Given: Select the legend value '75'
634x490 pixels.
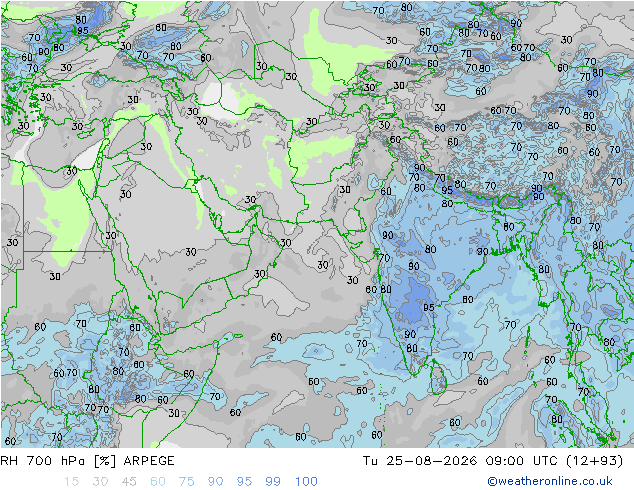Looking at the screenshot, I should pos(187,482).
